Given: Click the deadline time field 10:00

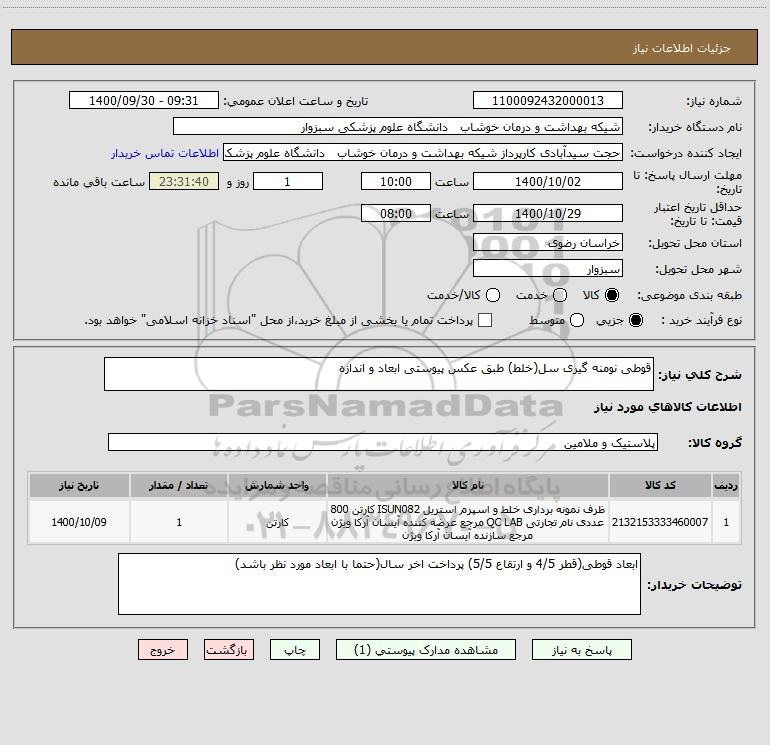Looking at the screenshot, I should pos(396,181).
